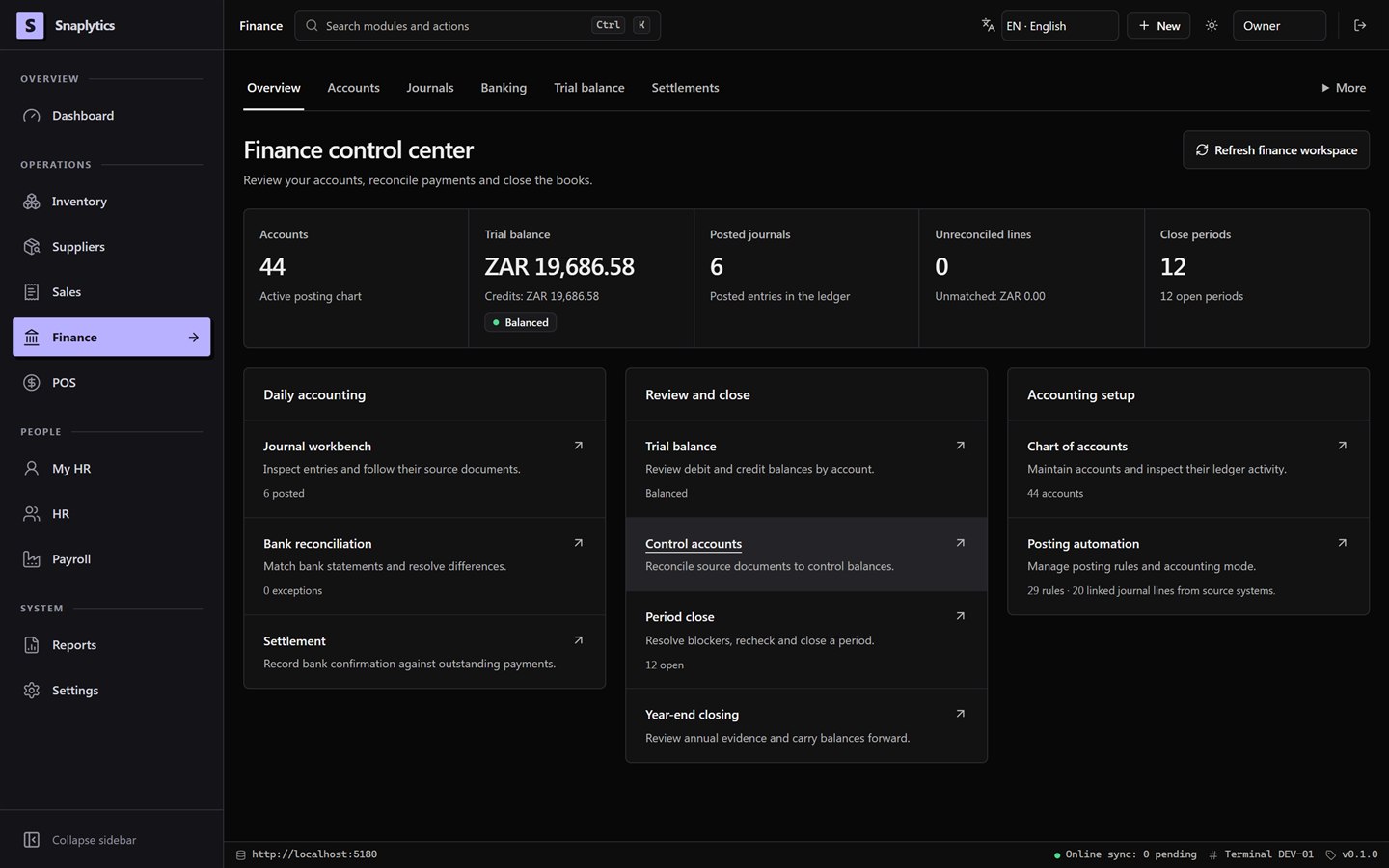
Task: Open the Suppliers module
Action: 111,247
